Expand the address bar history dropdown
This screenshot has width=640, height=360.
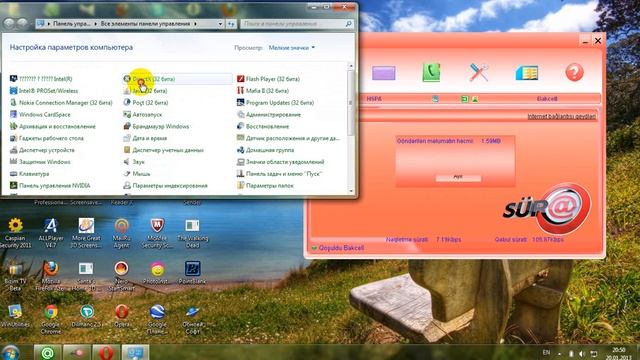coord(220,24)
